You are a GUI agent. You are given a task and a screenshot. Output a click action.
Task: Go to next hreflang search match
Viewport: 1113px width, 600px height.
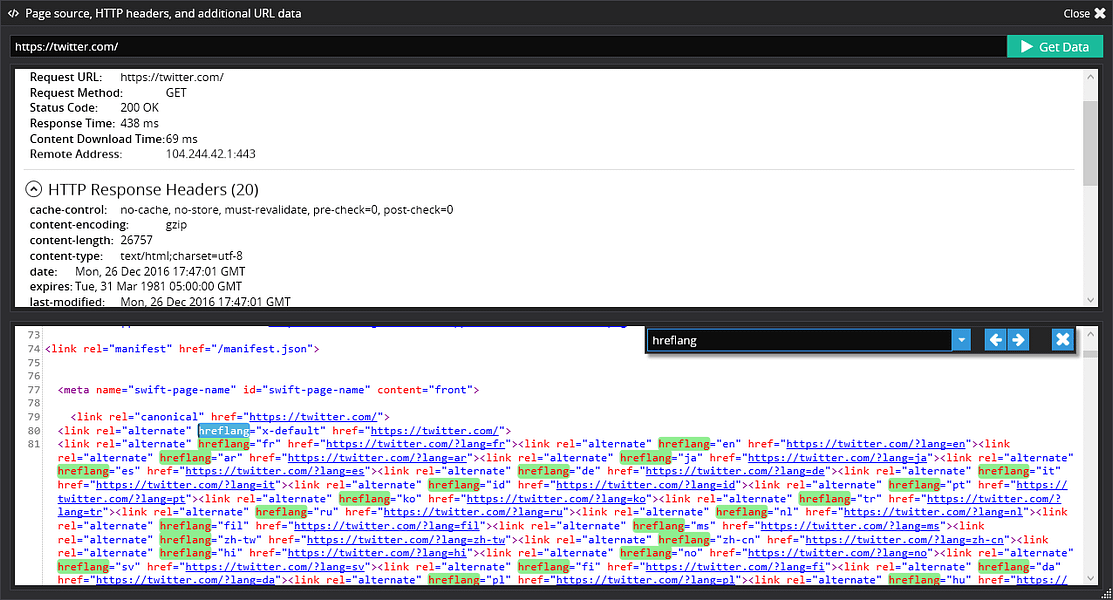[1018, 340]
